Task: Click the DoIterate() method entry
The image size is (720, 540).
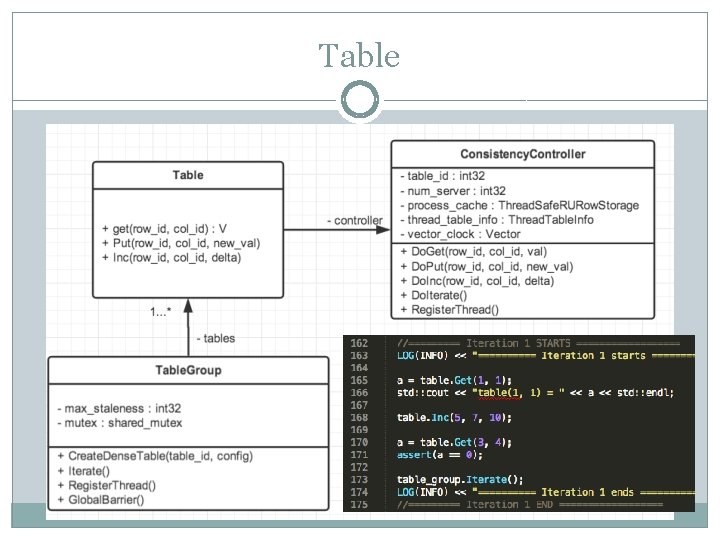Action: tap(433, 295)
